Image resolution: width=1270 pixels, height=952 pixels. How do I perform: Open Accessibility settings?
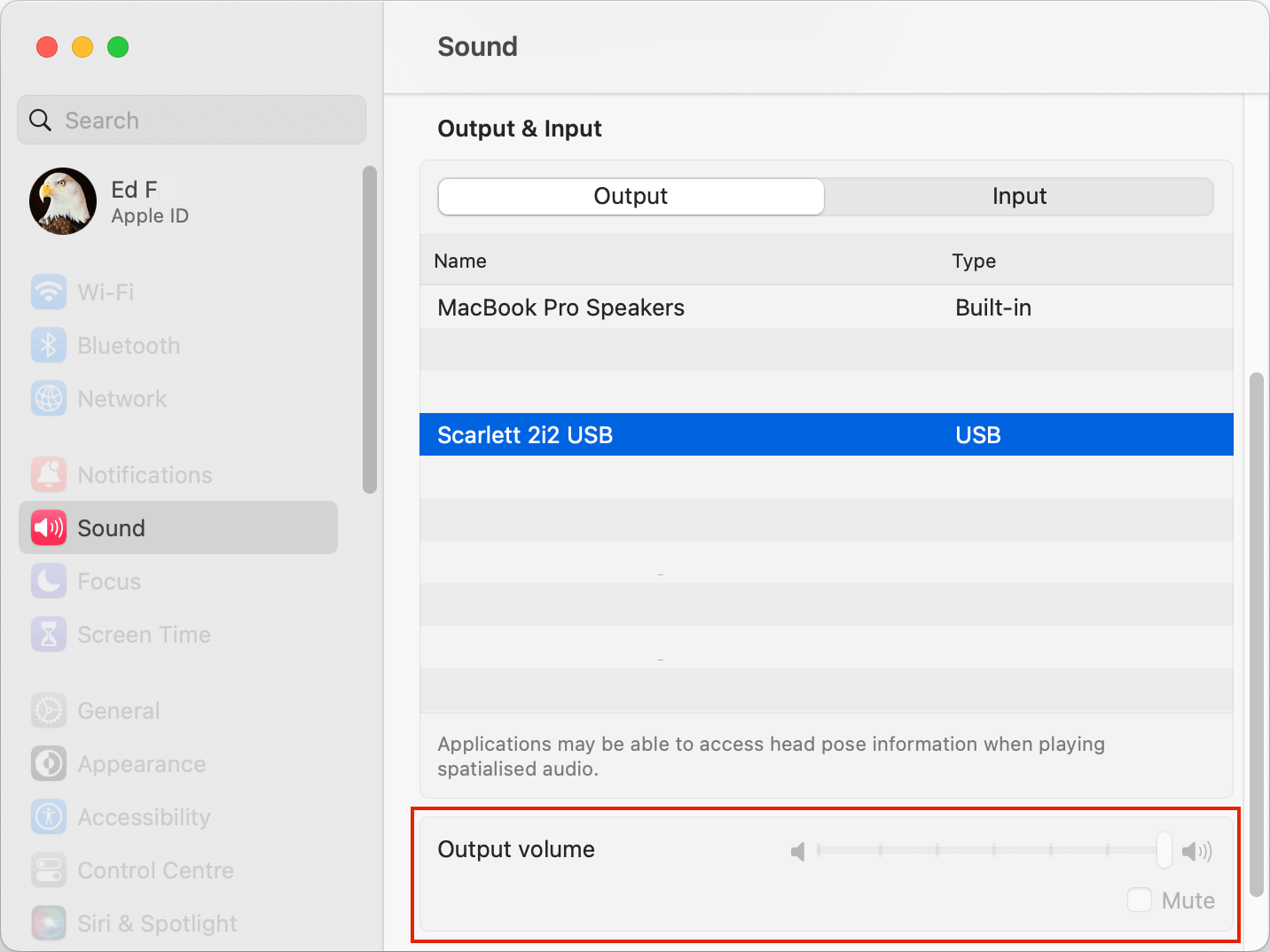tap(144, 816)
